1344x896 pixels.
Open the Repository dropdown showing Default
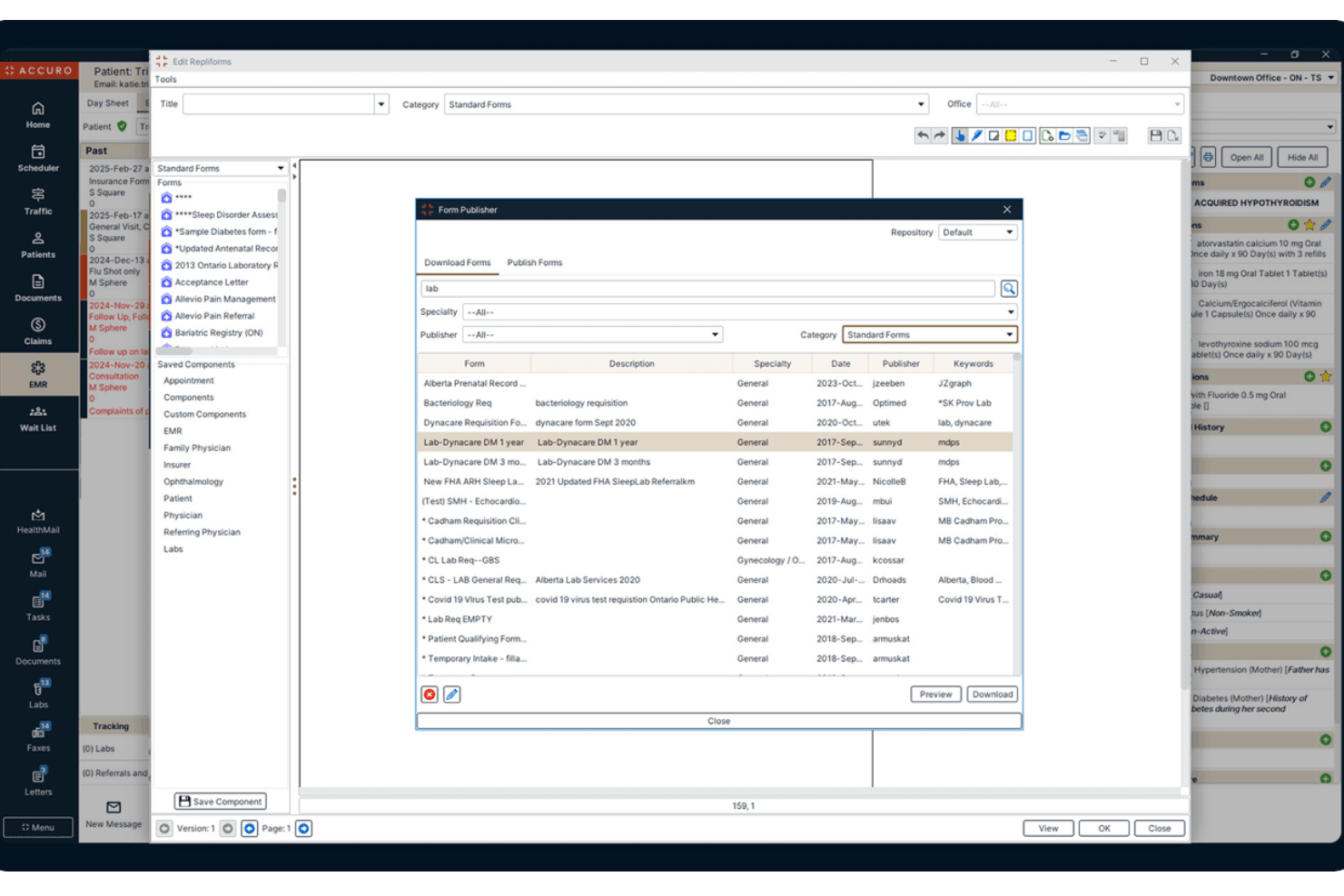[x=978, y=232]
